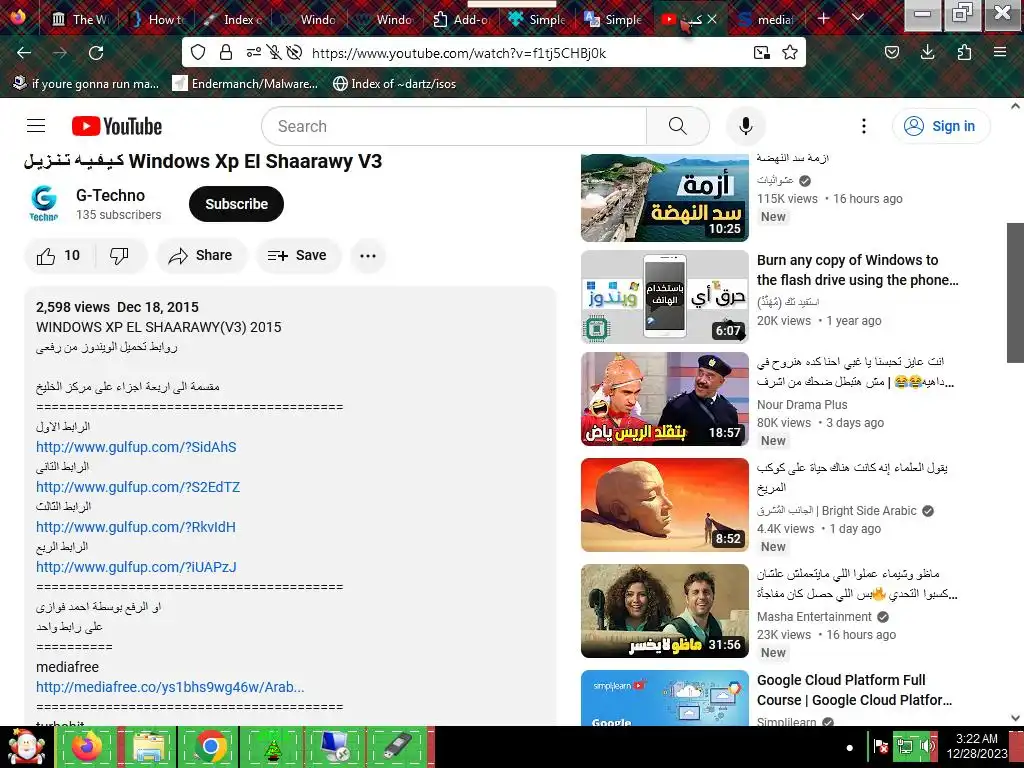Open site permissions icon in address bar

253,53
